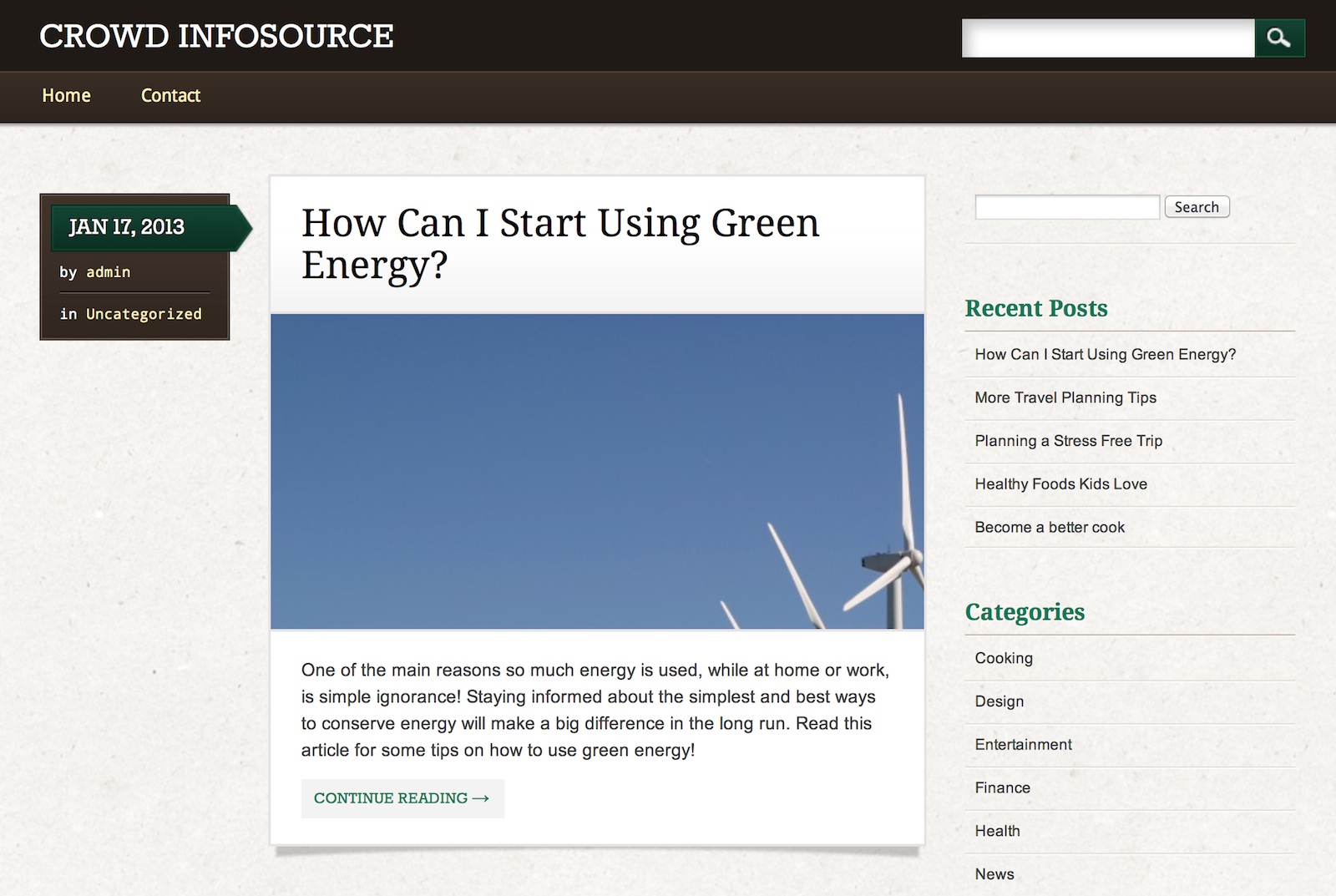The image size is (1336, 896).
Task: Open the admin author link
Action: pyautogui.click(x=108, y=272)
